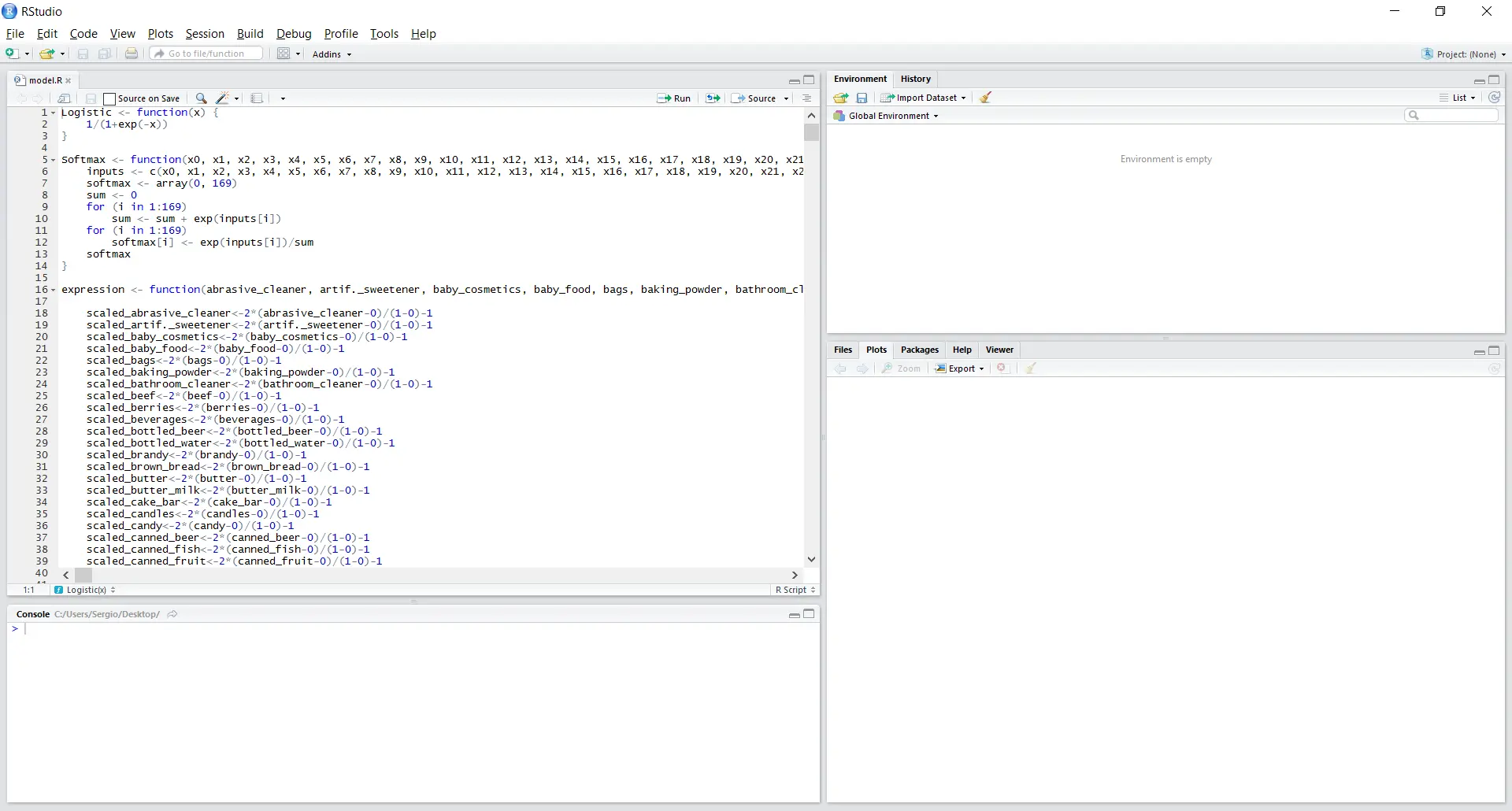Screen dimensions: 1512x811
Task: Enable the Source on Save checkbox
Action: tap(109, 99)
